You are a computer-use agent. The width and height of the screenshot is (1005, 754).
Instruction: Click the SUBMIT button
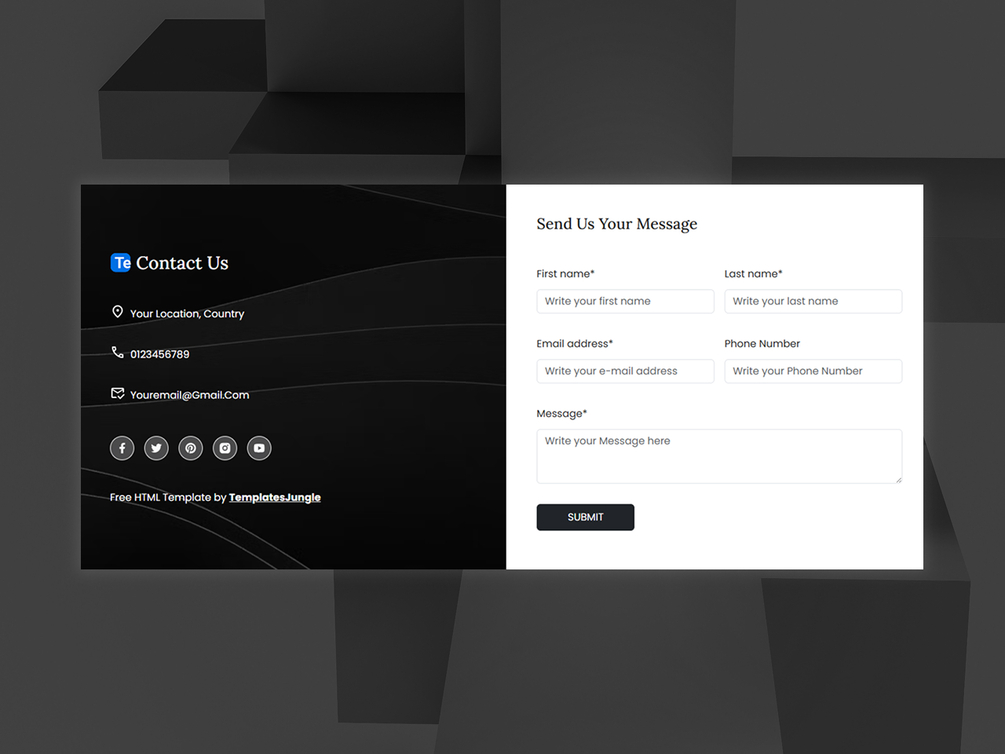click(585, 517)
